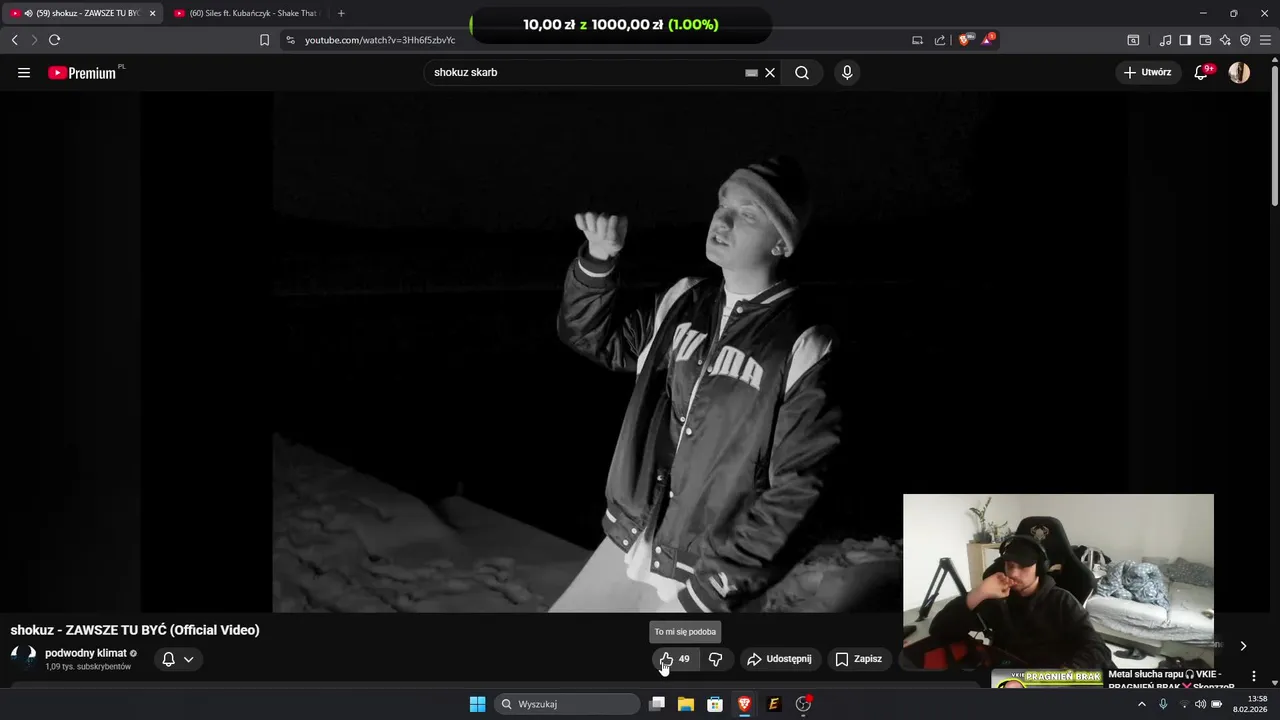This screenshot has height=720, width=1280.
Task: Open the podwodny klimat channel link
Action: pos(86,653)
